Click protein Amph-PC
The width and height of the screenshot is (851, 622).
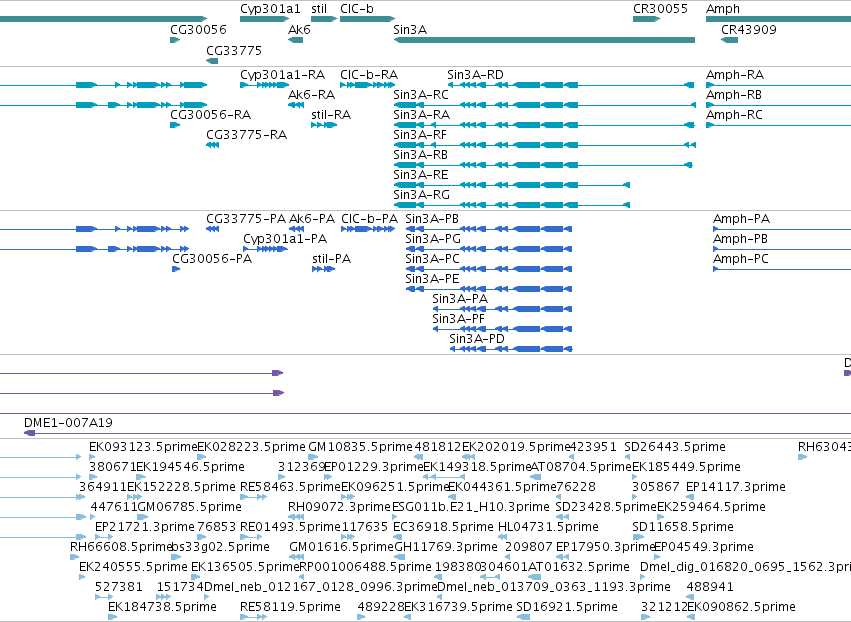(x=741, y=259)
